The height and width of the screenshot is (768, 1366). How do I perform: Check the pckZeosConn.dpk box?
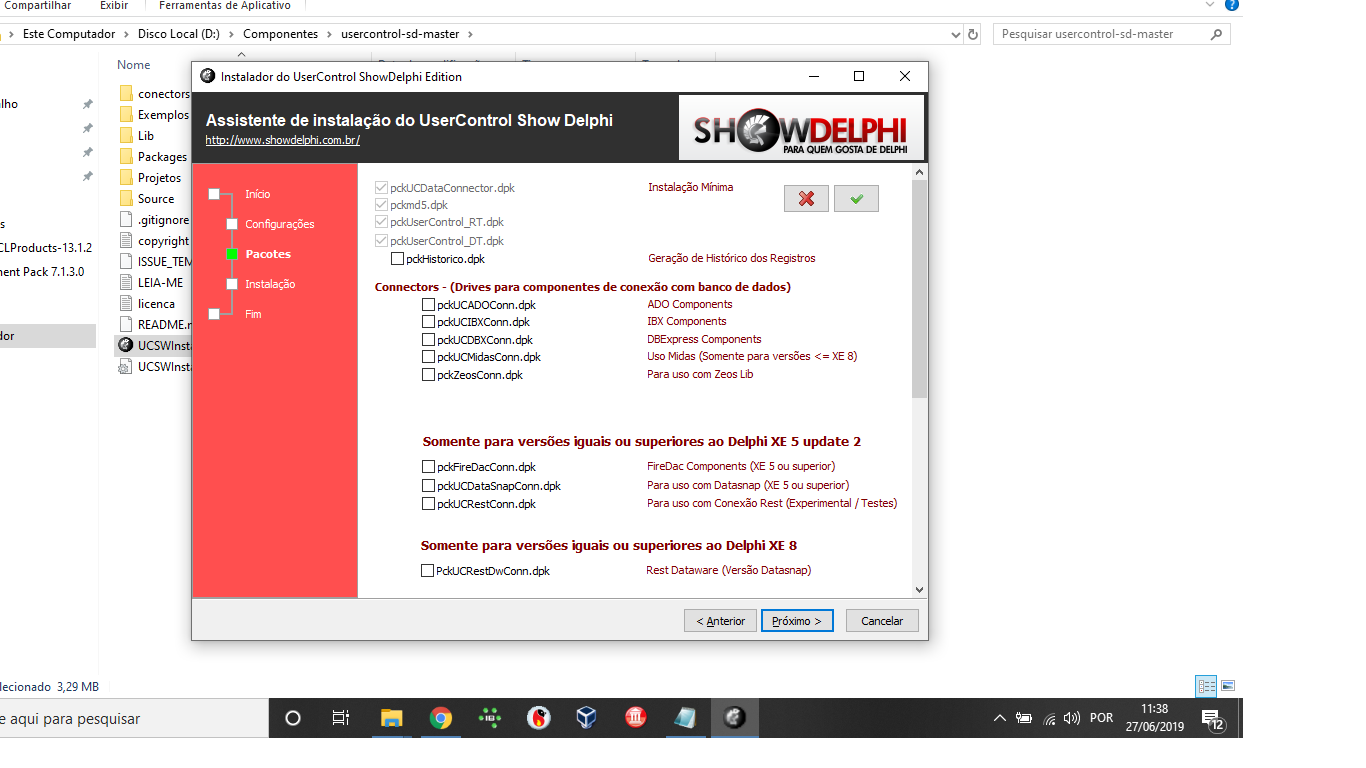[428, 375]
